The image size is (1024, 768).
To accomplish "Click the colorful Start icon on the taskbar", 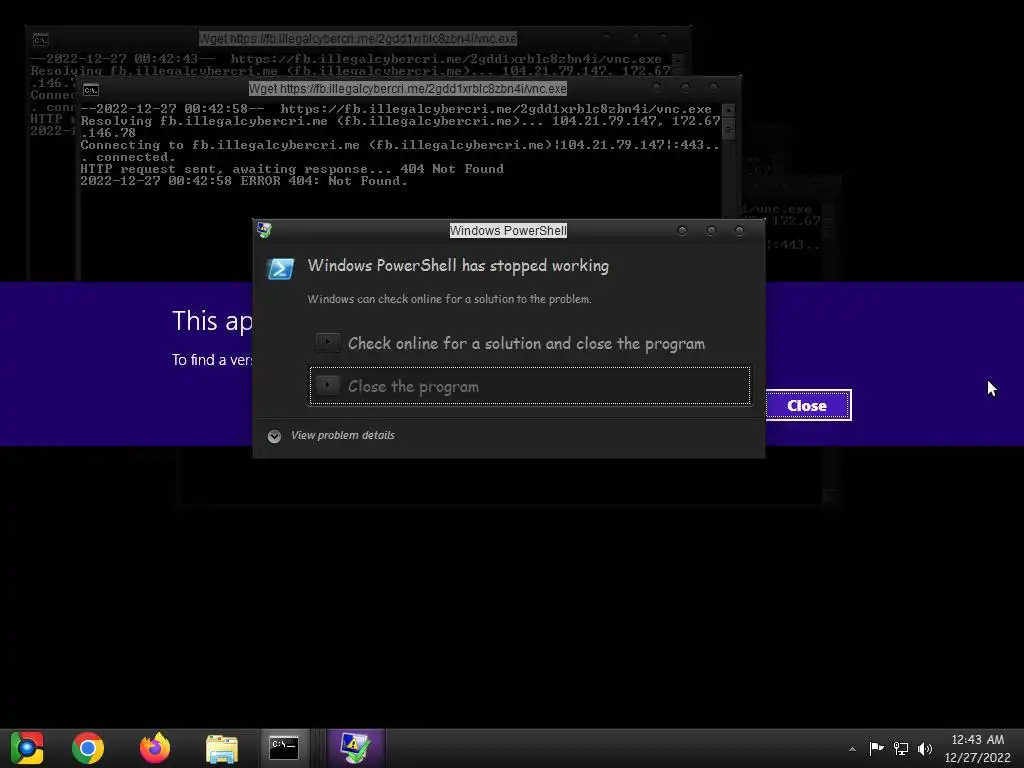I will 26,748.
